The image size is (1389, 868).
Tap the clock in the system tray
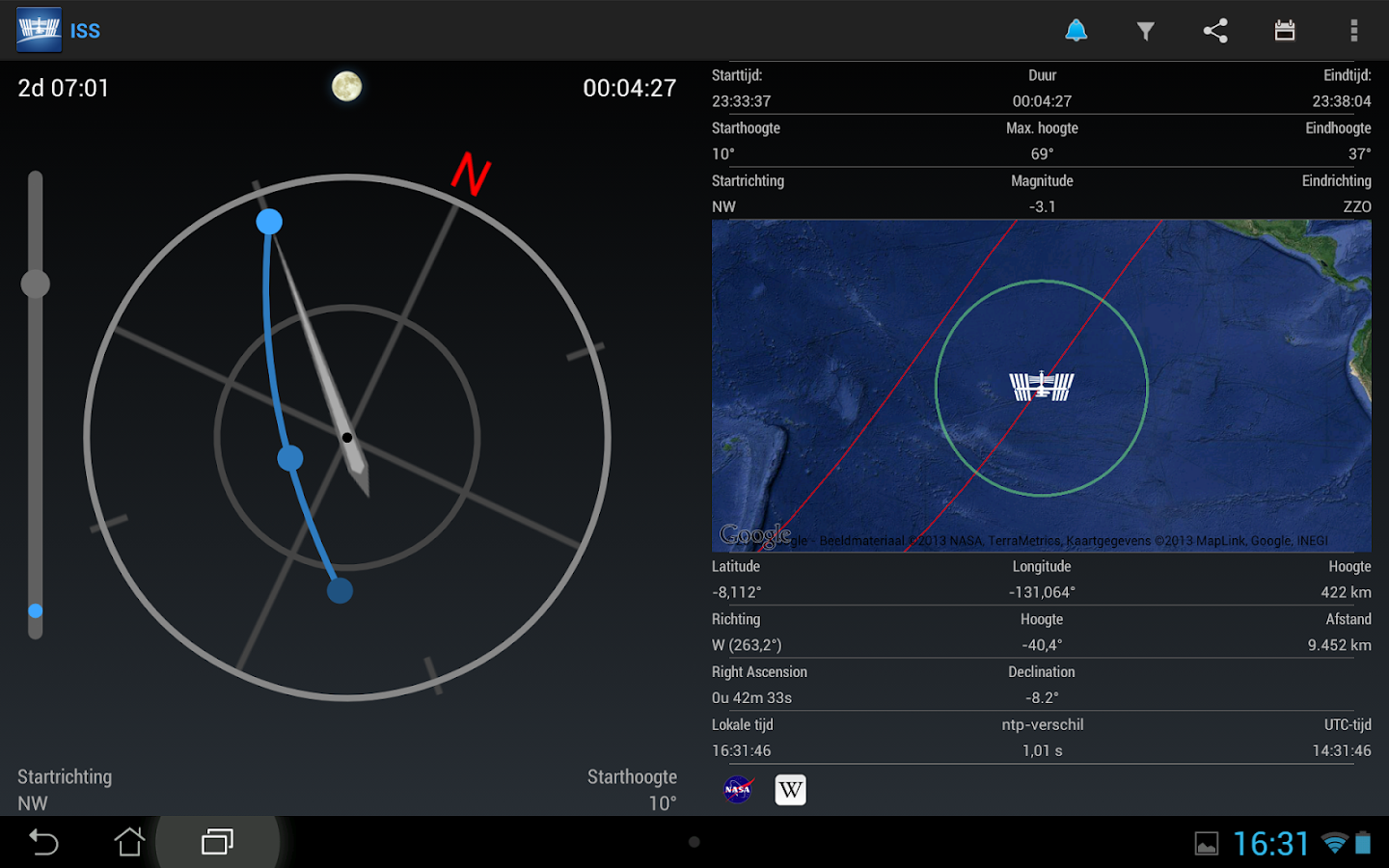point(1272,842)
